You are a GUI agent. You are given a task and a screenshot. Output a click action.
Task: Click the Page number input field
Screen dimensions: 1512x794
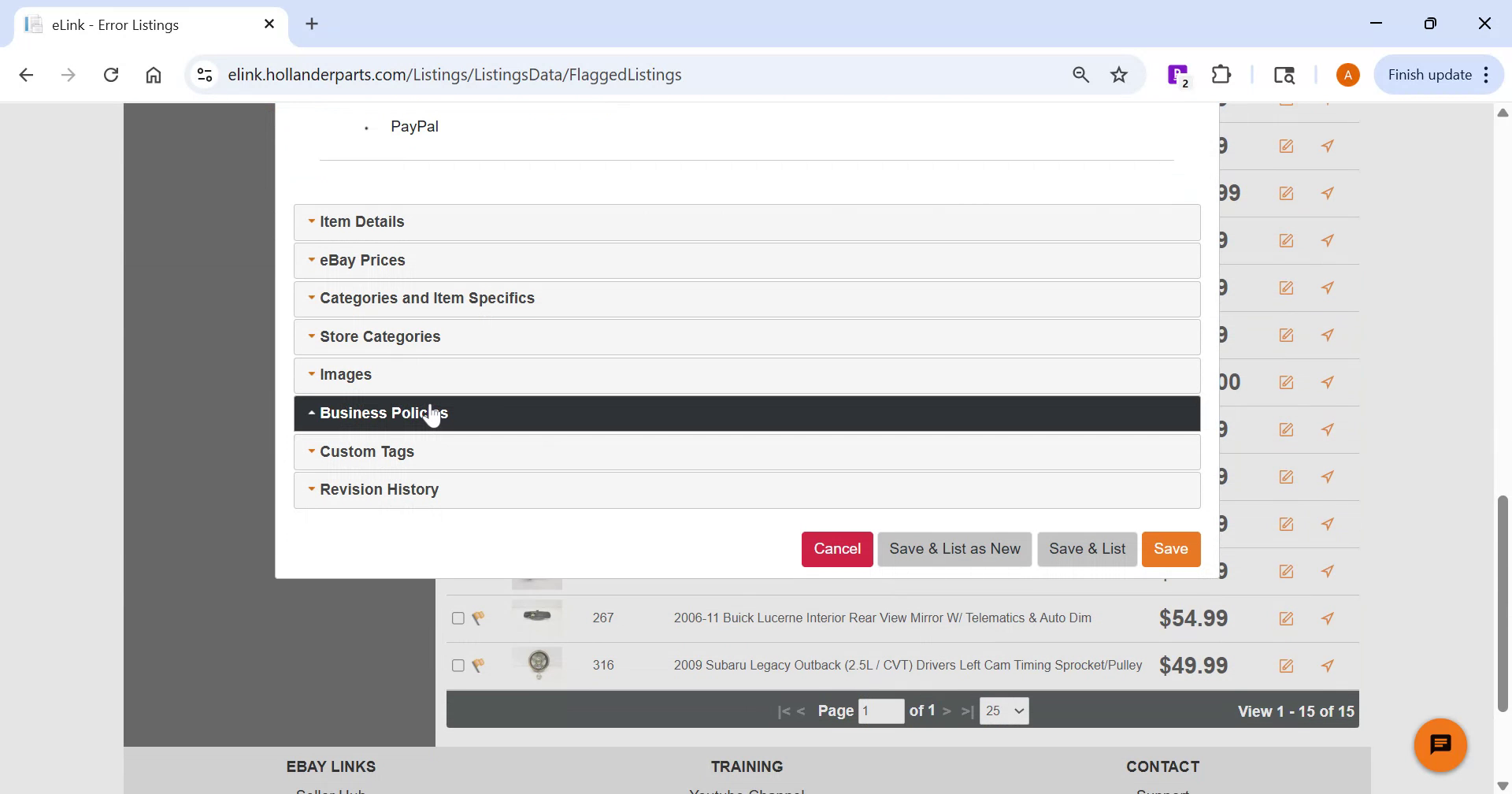pos(881,711)
